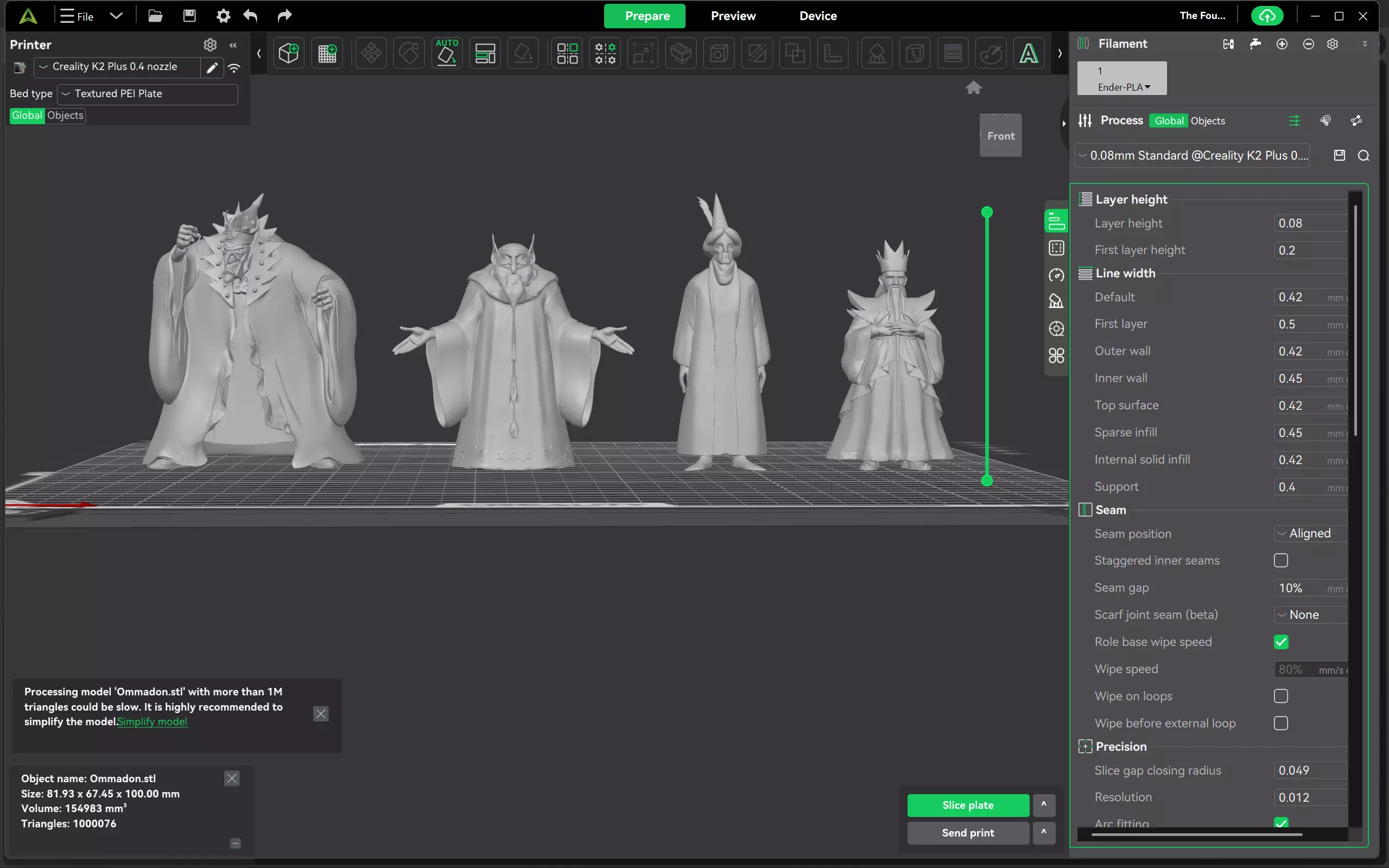
Task: Collapse the Filament panel chevron
Action: coord(1365,44)
